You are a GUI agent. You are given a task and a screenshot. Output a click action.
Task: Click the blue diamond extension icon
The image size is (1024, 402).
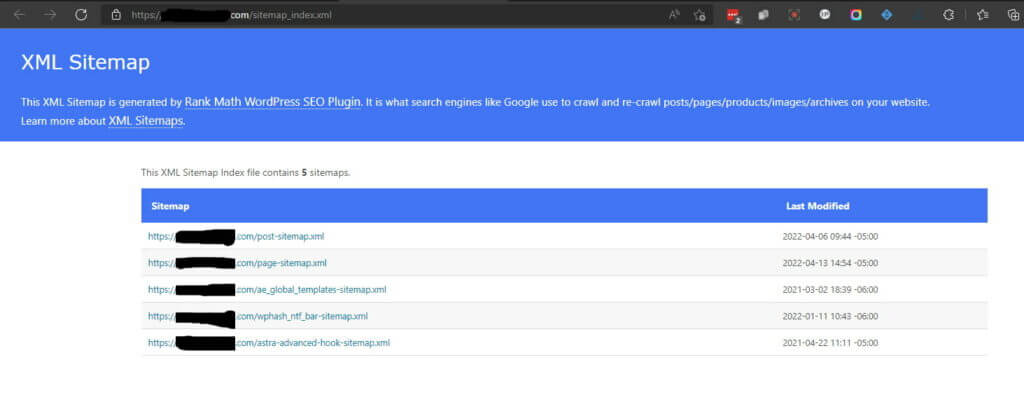(x=886, y=15)
